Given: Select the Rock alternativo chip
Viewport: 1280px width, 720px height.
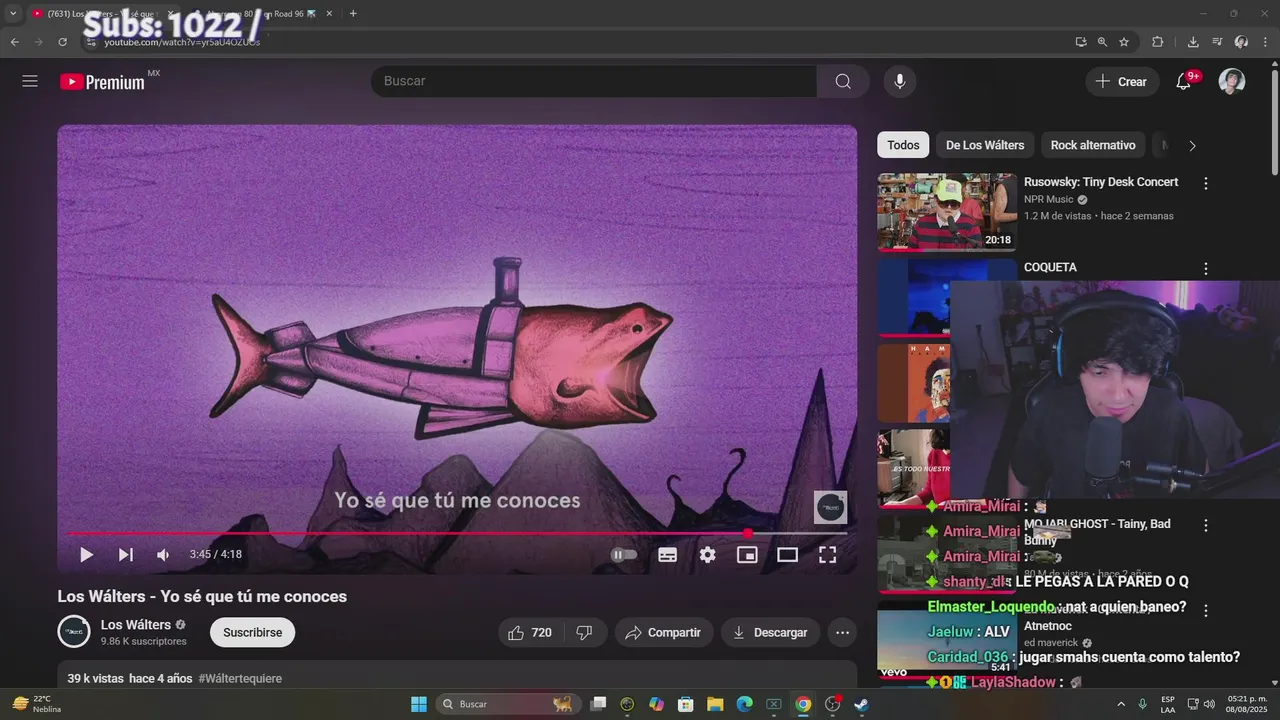Looking at the screenshot, I should (1093, 145).
